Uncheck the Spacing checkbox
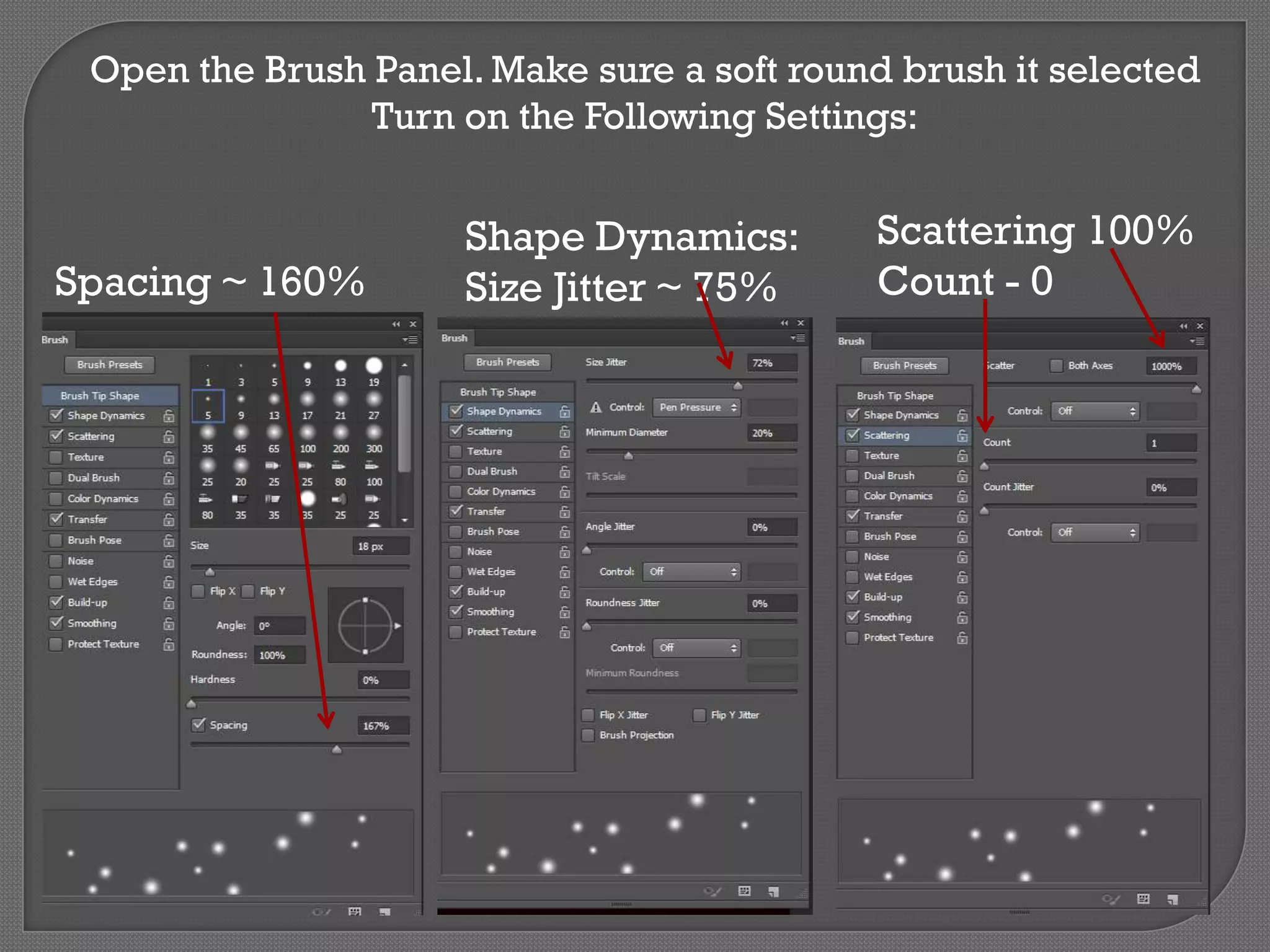The image size is (1270, 952). [198, 725]
